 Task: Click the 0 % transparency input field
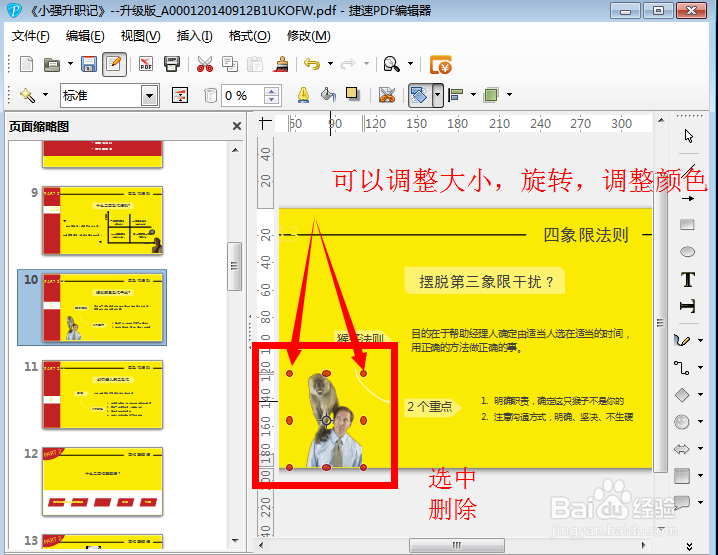pos(243,96)
